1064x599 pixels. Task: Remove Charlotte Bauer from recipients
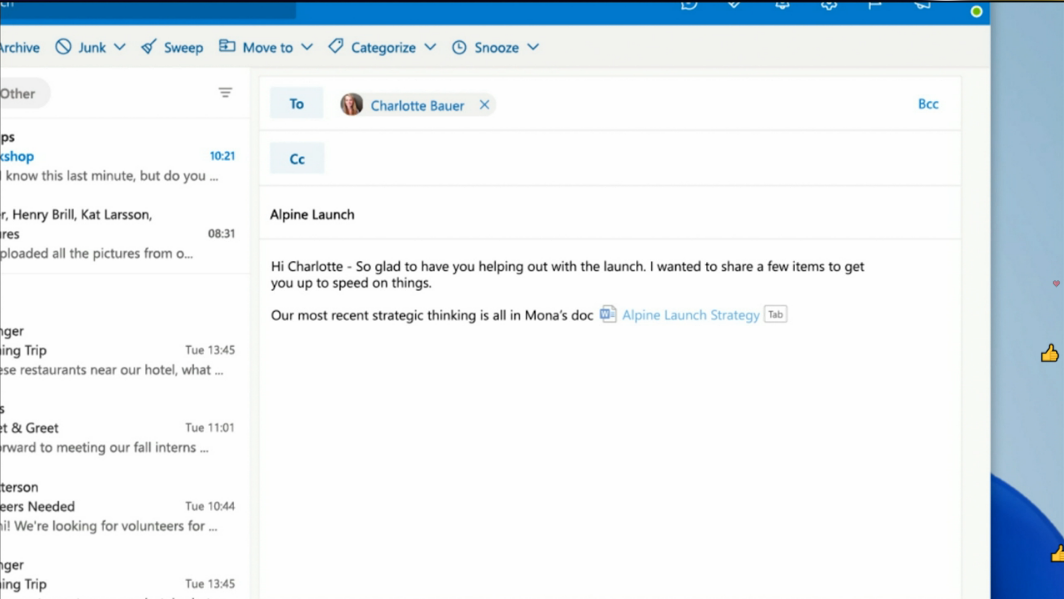(x=484, y=105)
